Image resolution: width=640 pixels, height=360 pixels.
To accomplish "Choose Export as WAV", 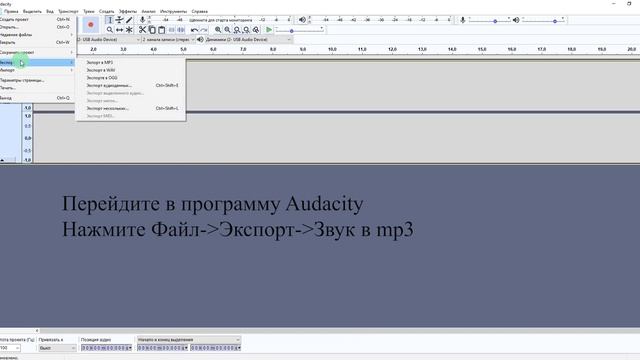I will (131, 70).
